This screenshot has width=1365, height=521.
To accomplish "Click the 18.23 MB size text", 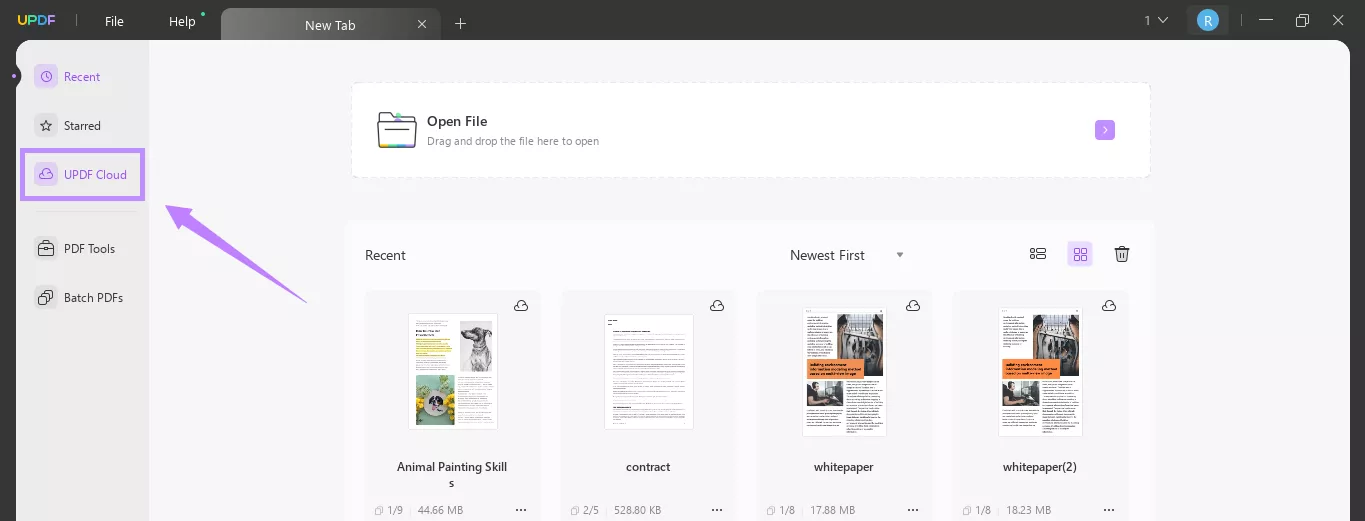I will (1028, 510).
